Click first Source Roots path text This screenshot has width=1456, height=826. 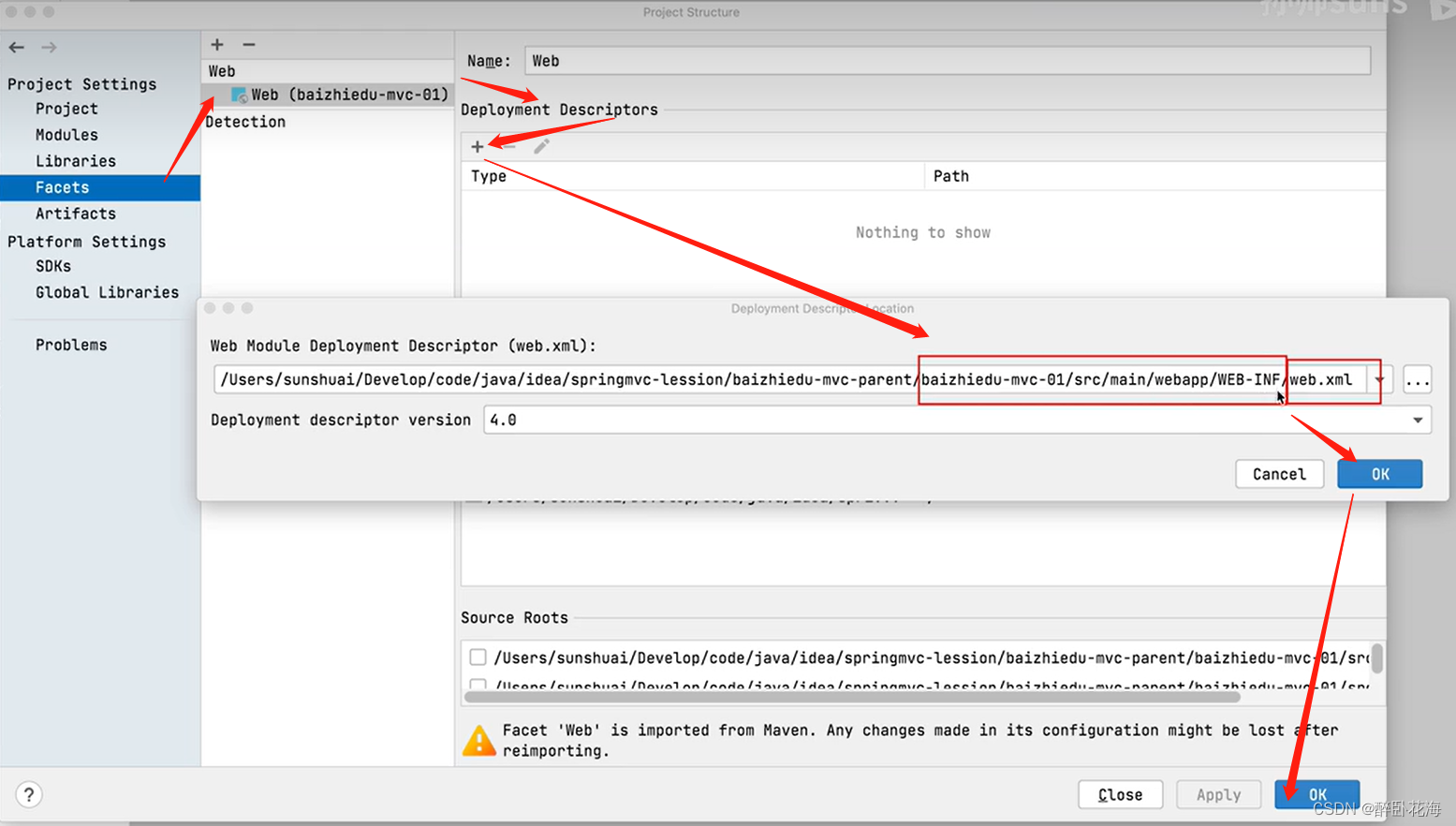[x=931, y=658]
